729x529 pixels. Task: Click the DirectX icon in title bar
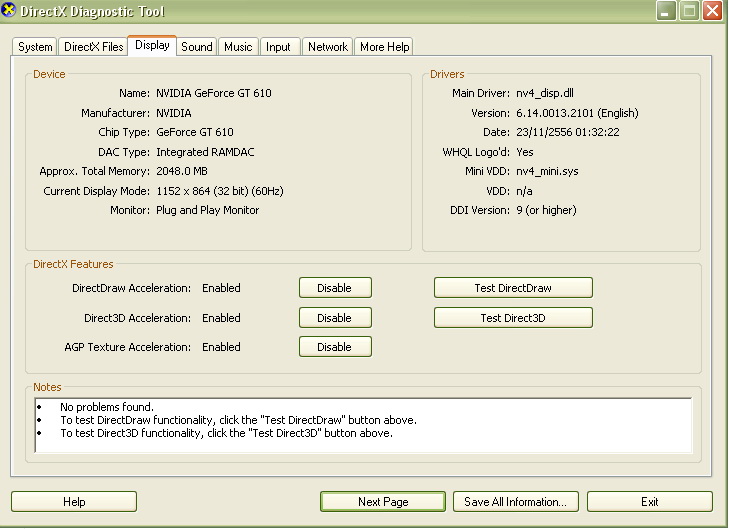8,10
